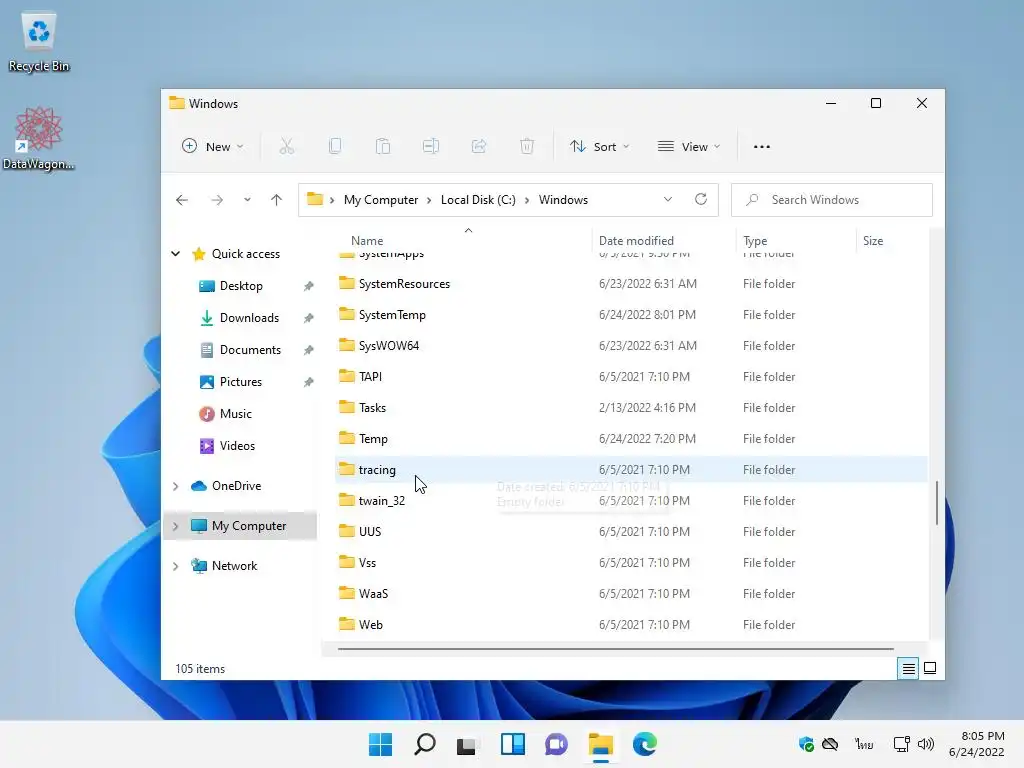The height and width of the screenshot is (768, 1024).
Task: Open the Recycle Bin desktop icon
Action: (x=39, y=42)
